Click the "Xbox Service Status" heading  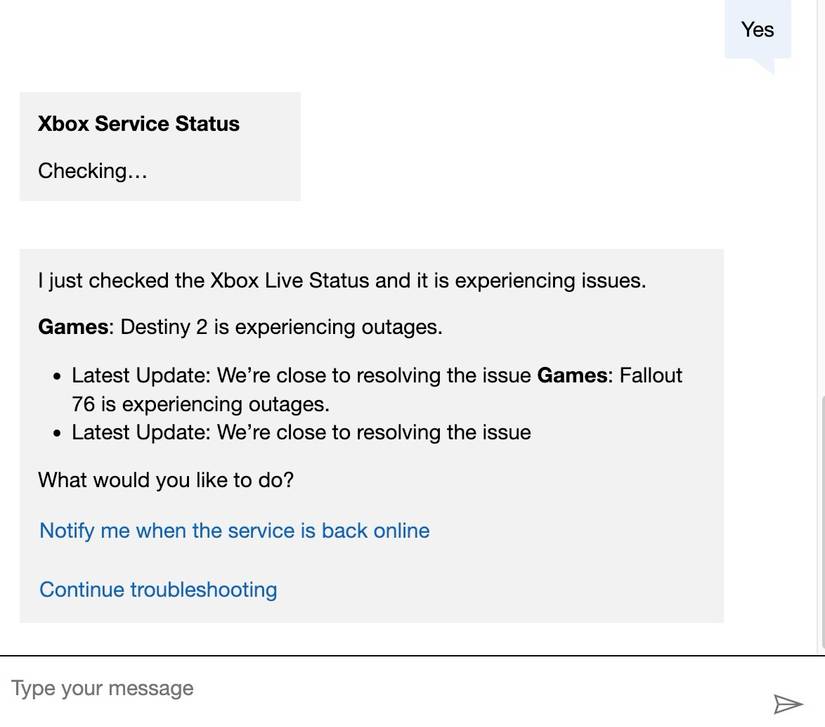coord(138,121)
